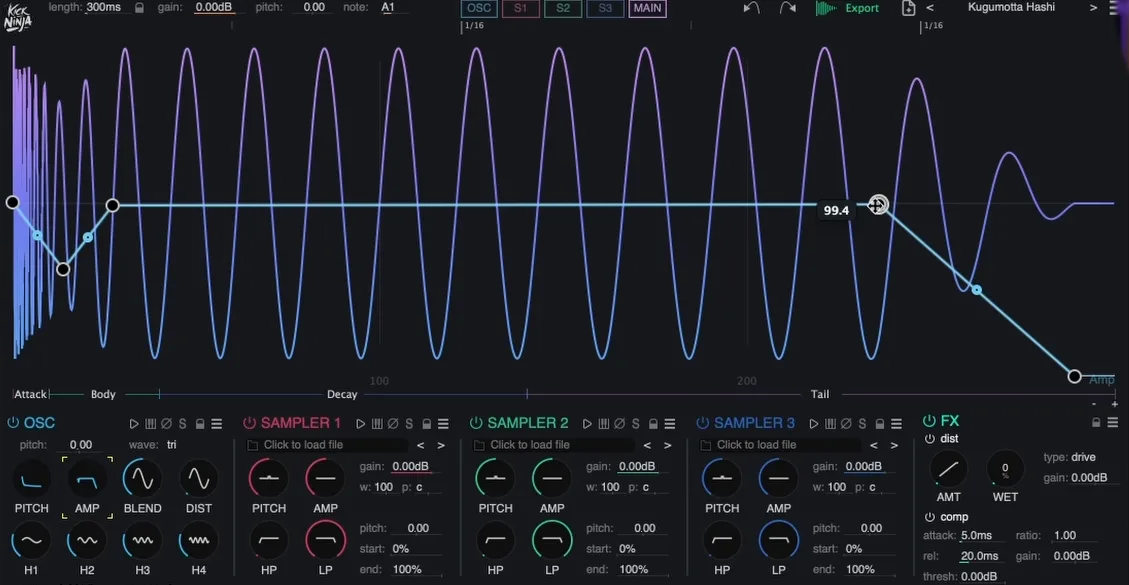Lock the Sampler 3 section
The image size is (1129, 585).
click(880, 424)
